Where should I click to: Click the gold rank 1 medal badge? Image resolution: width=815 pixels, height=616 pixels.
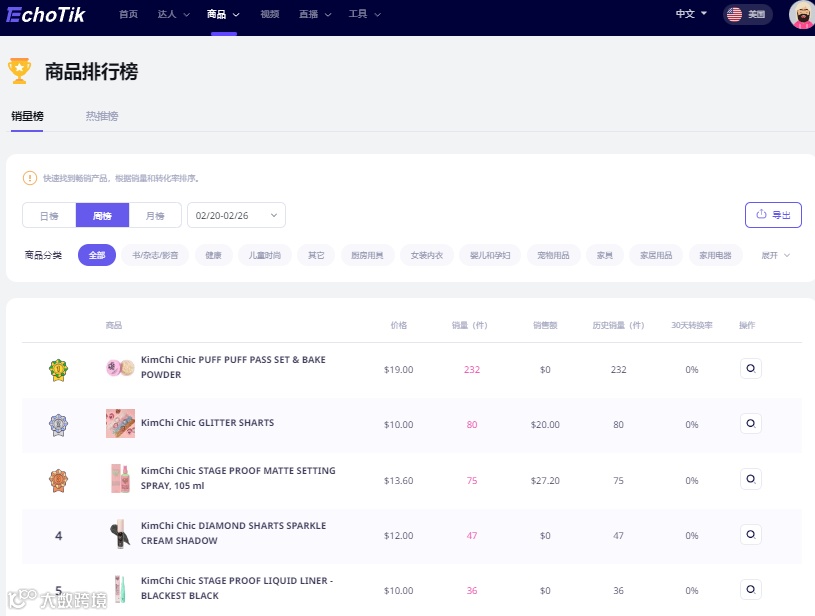[58, 370]
